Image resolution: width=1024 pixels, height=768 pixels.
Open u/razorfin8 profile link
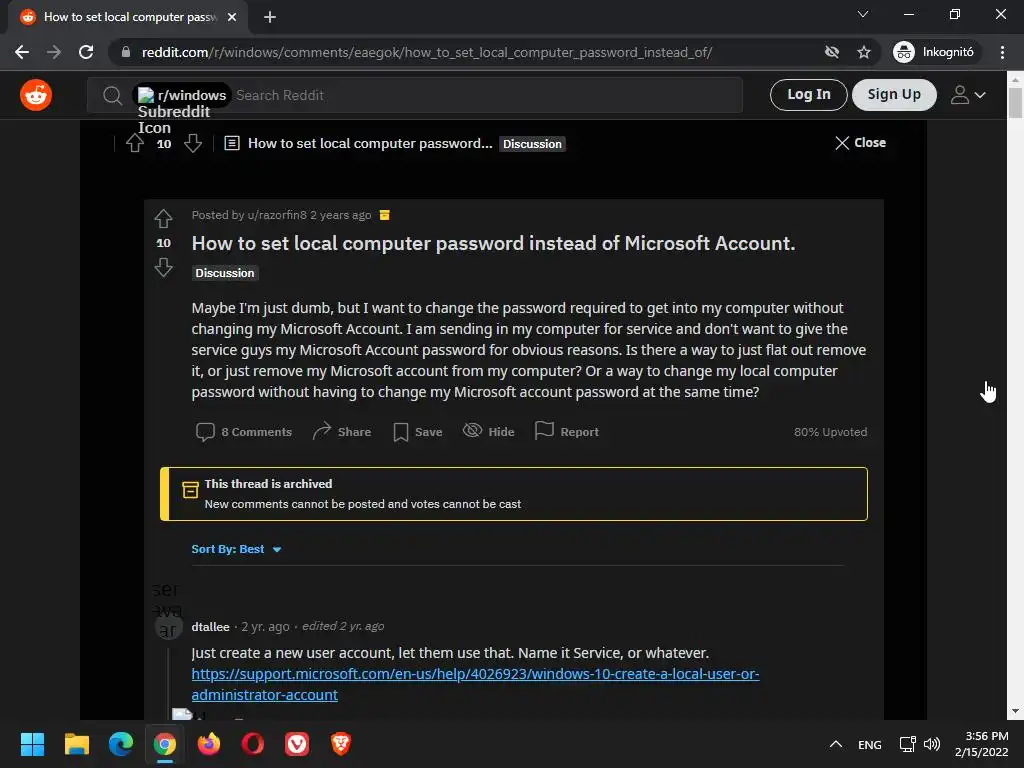pyautogui.click(x=277, y=215)
